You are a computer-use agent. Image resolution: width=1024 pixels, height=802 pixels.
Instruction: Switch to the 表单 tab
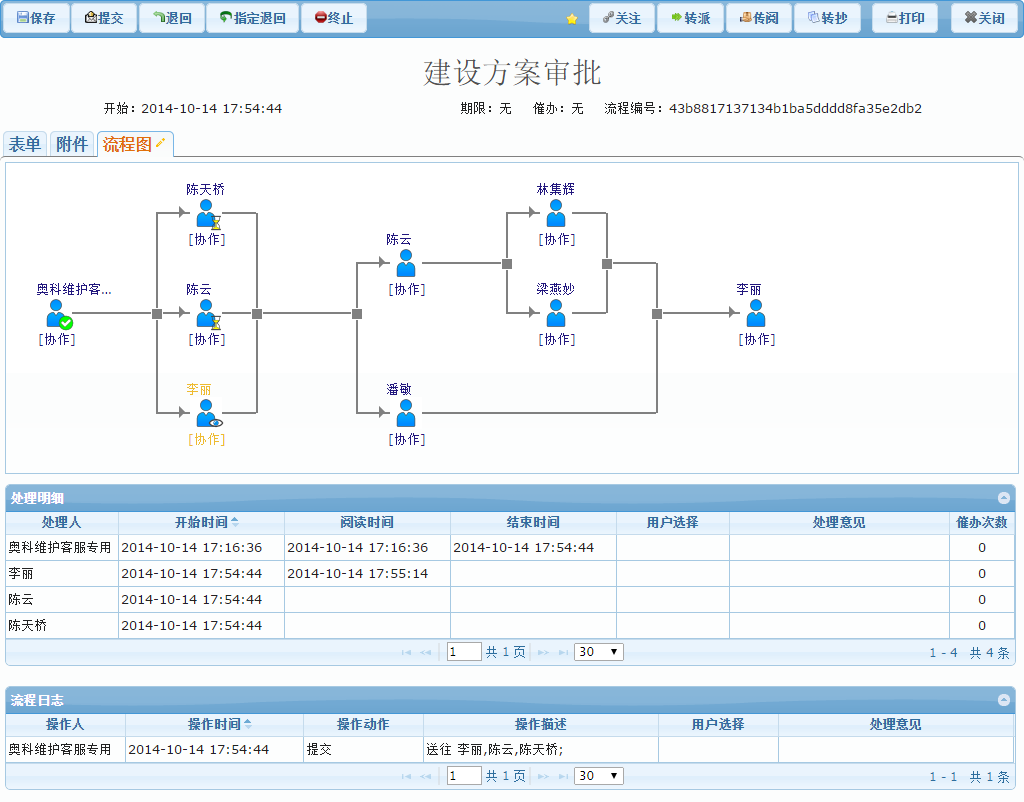pos(25,145)
